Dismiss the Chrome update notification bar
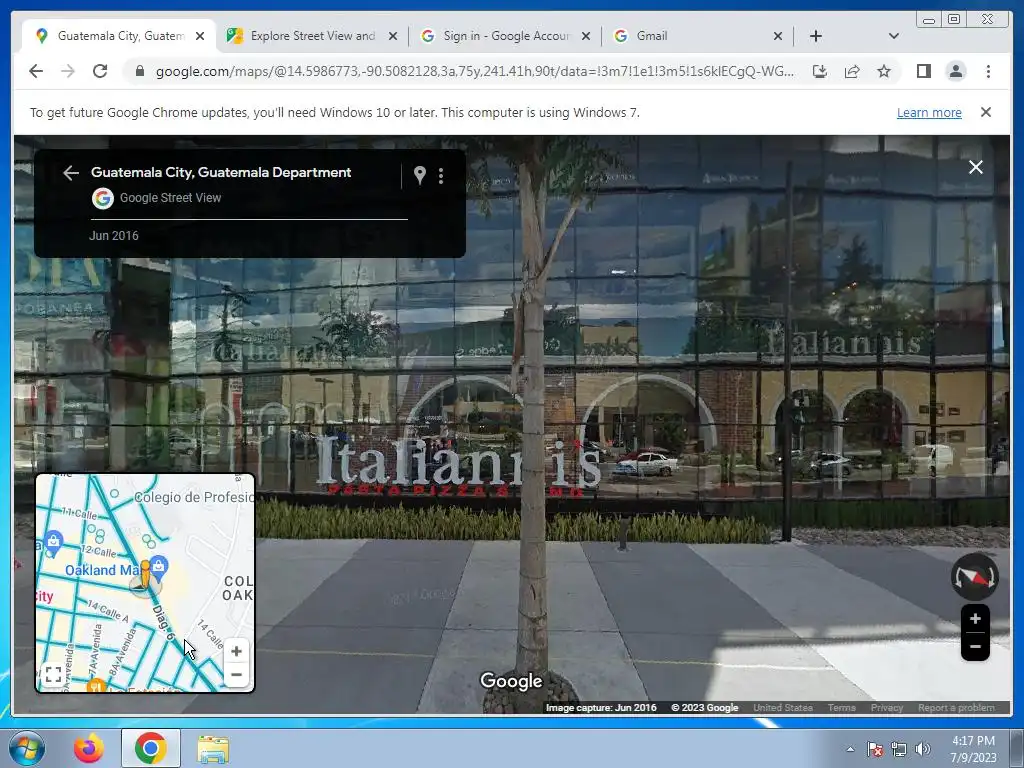 [x=986, y=112]
